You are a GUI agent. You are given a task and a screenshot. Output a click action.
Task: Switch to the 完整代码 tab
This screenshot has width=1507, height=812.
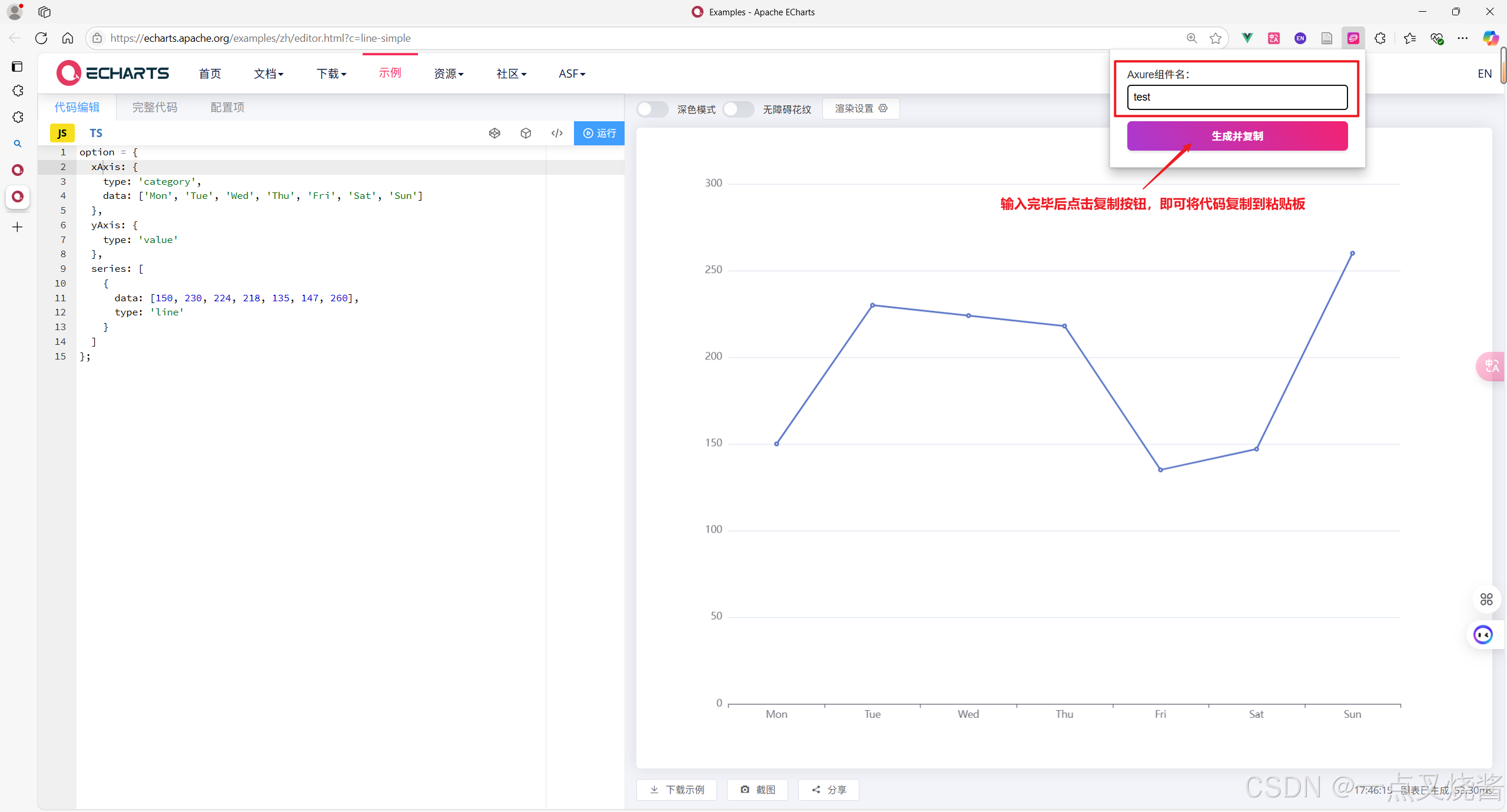(154, 107)
